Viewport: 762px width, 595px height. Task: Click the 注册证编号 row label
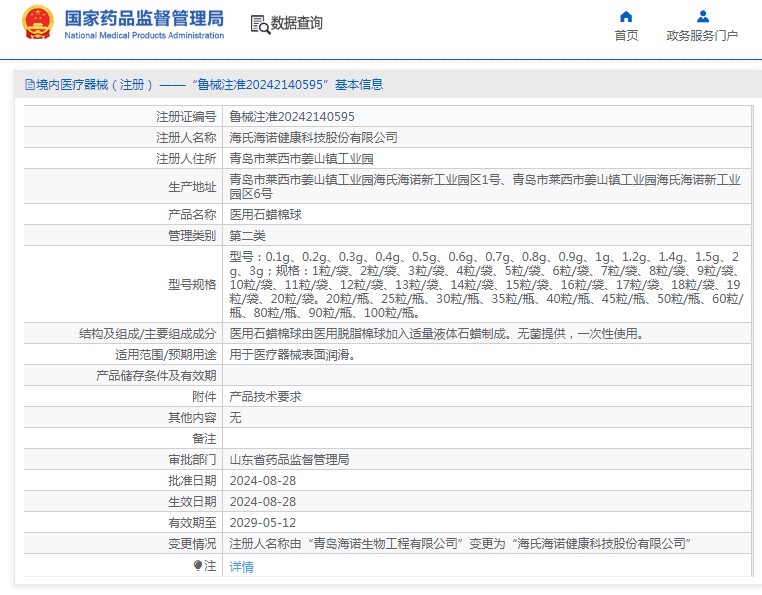(186, 117)
